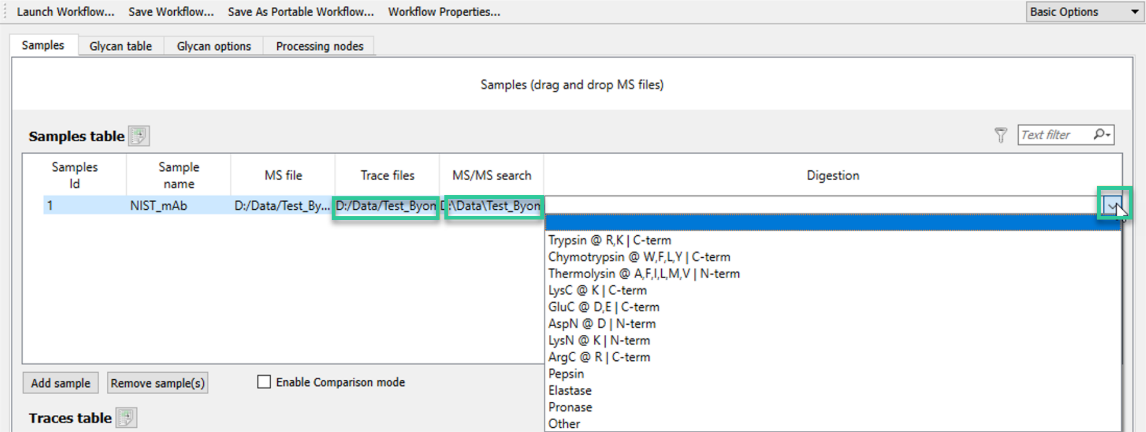The image size is (1146, 432).
Task: Select ArgC @ R | C-term option
Action: point(832,357)
